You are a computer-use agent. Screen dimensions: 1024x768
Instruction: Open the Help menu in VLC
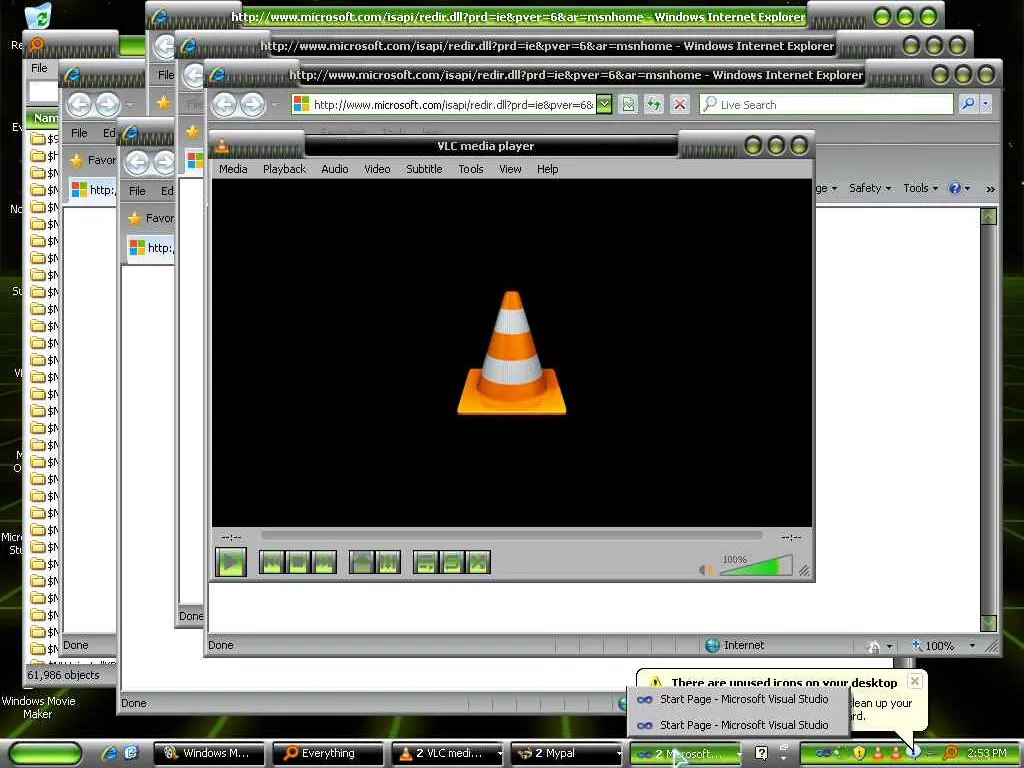547,169
